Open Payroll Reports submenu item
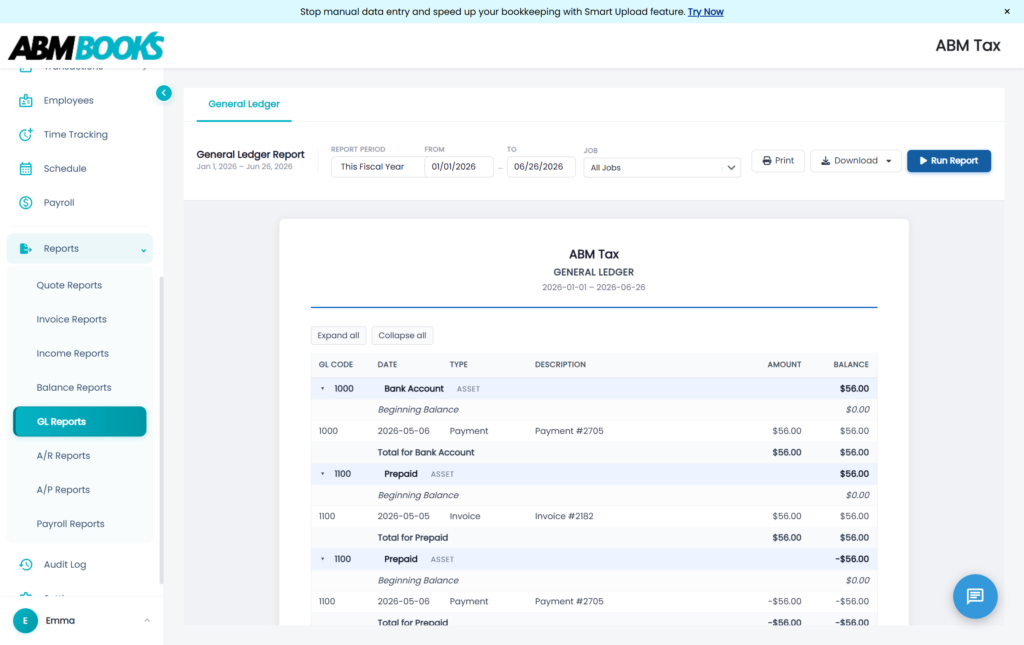This screenshot has width=1024, height=645. pyautogui.click(x=71, y=524)
